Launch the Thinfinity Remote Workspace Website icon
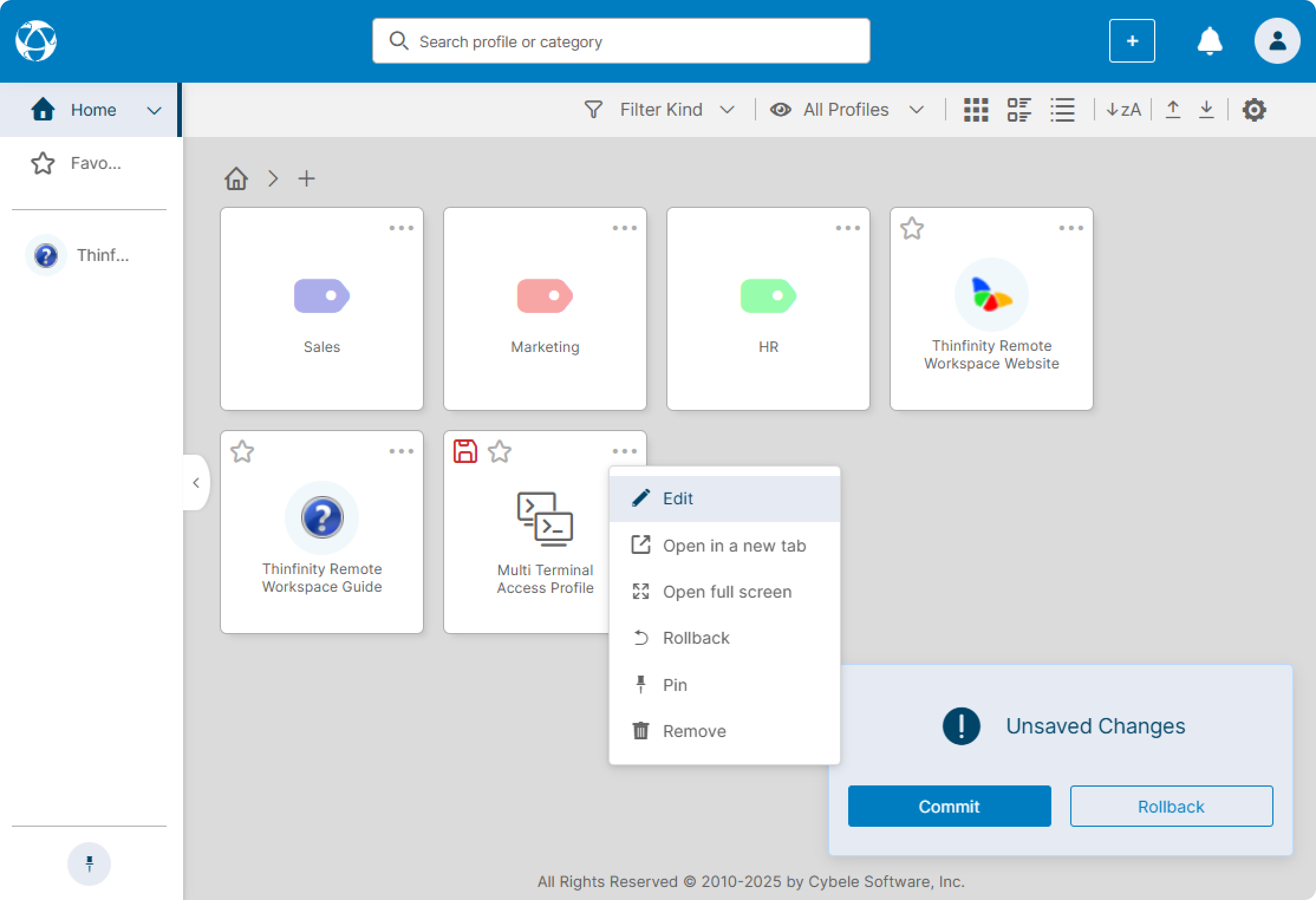Screen dimensions: 1316x900 tap(992, 295)
